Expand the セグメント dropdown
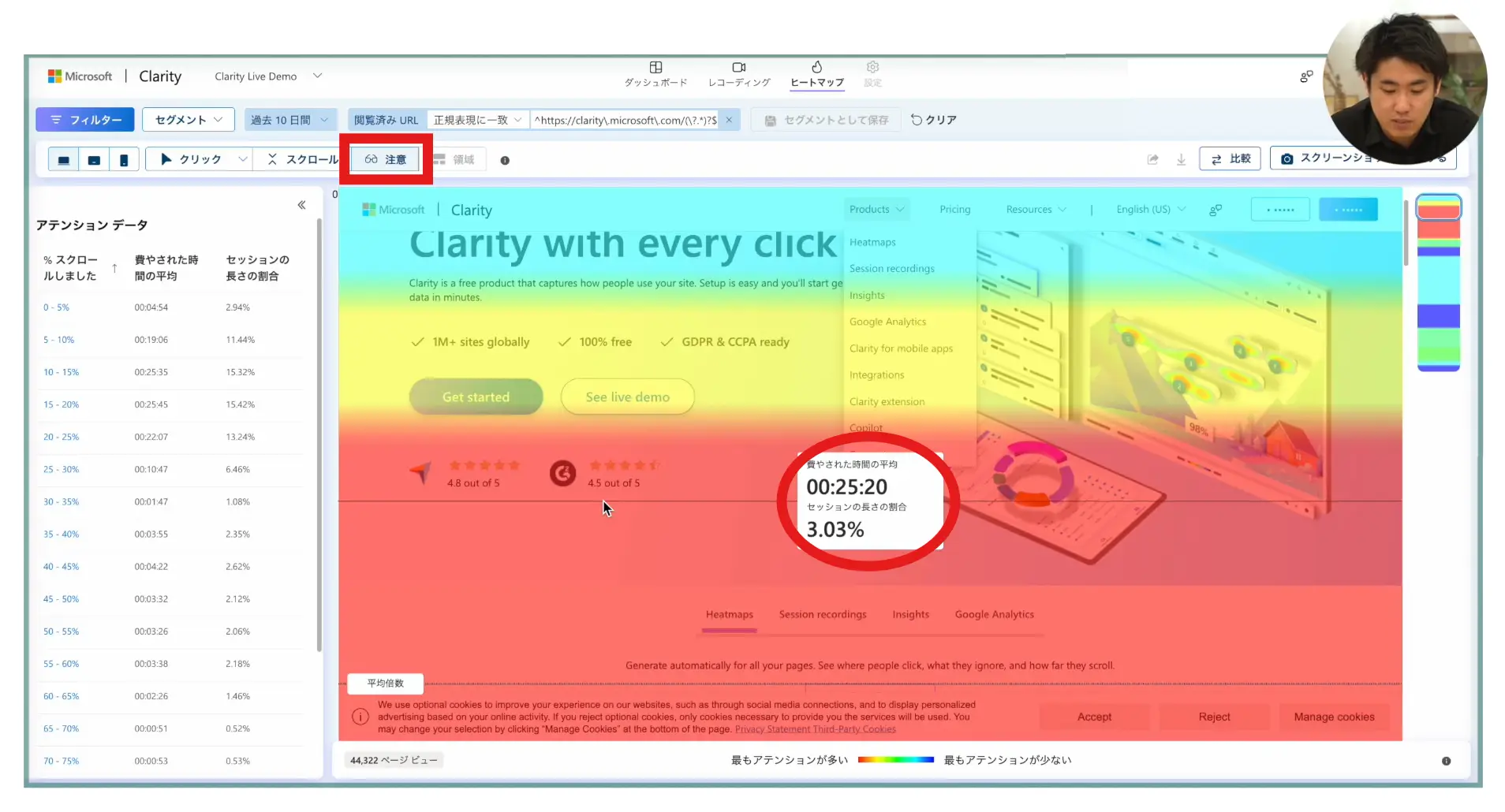 [189, 120]
